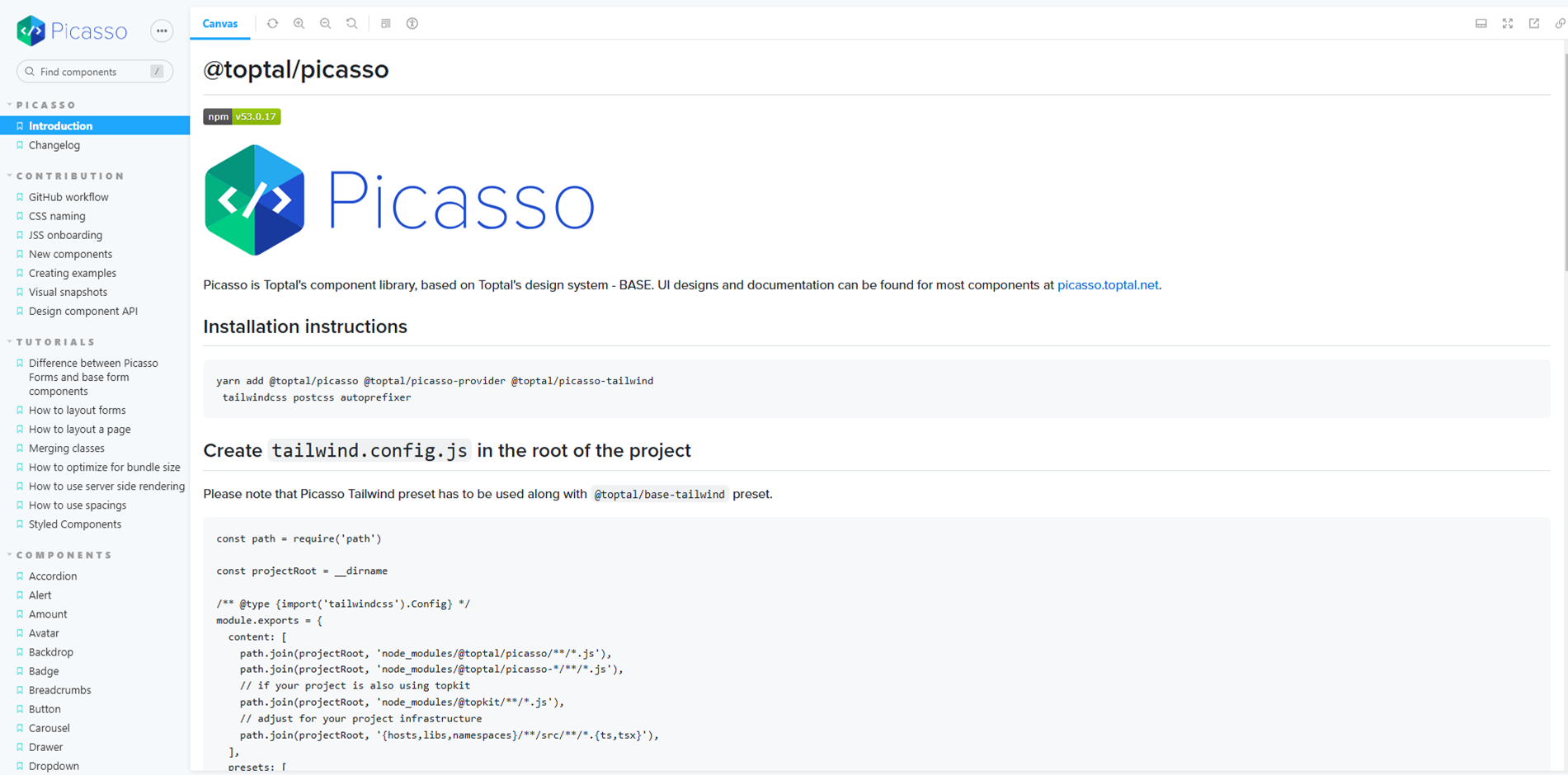Click the slash shortcut badge in the search box
The height and width of the screenshot is (775, 1568).
(x=157, y=72)
